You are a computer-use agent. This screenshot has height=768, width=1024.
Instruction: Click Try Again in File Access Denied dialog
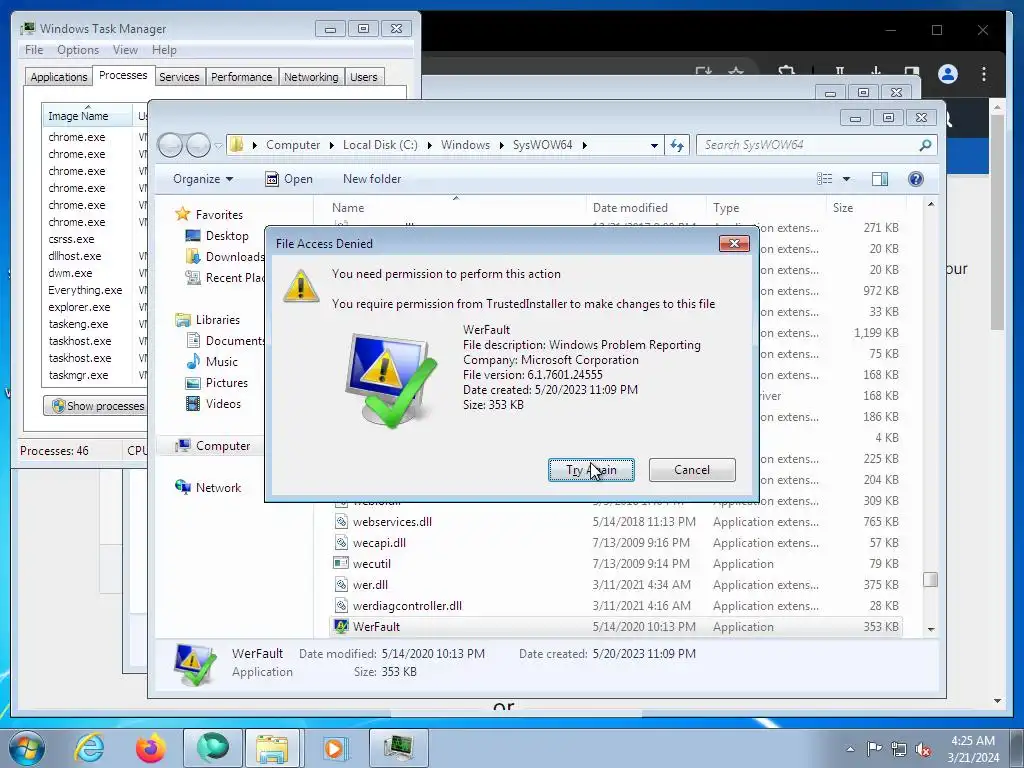click(x=591, y=470)
